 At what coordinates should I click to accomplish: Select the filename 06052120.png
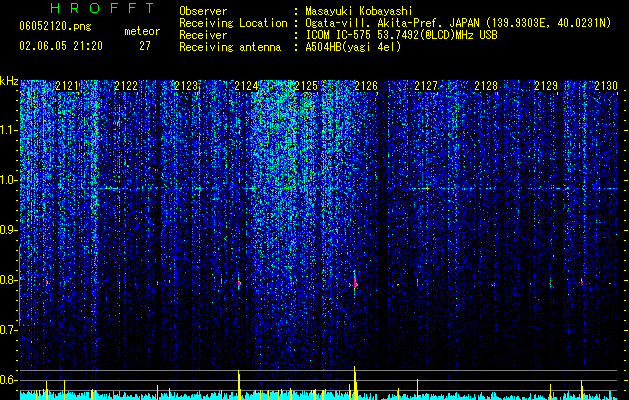click(x=55, y=27)
